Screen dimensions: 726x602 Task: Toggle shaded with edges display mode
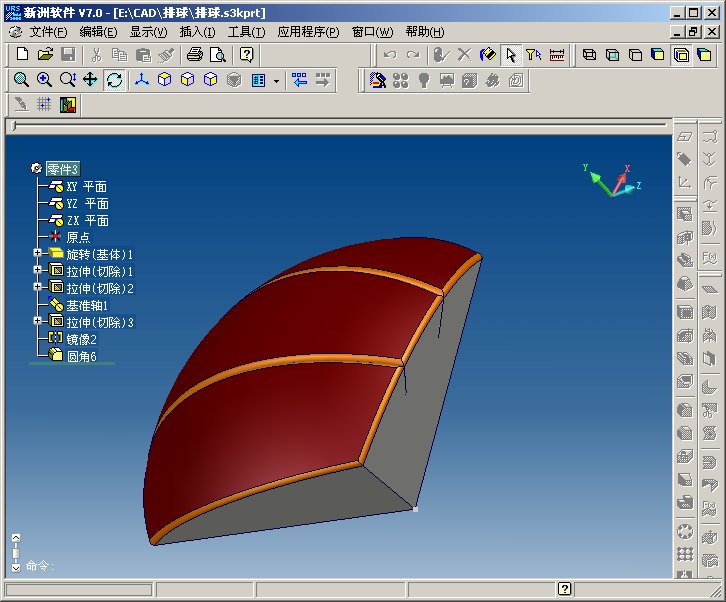click(x=681, y=55)
